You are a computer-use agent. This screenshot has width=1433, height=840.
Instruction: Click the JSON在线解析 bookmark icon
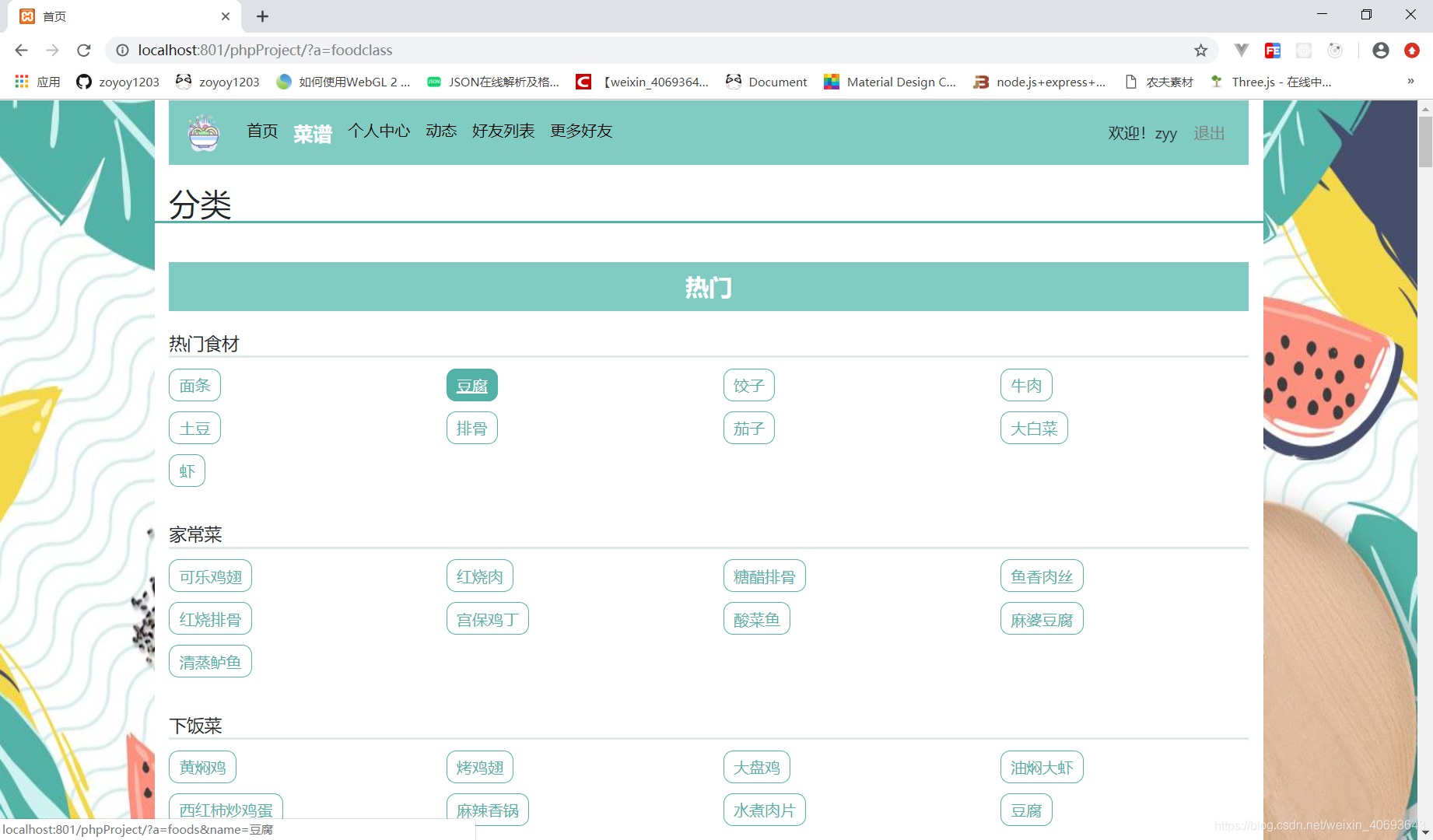(x=434, y=80)
